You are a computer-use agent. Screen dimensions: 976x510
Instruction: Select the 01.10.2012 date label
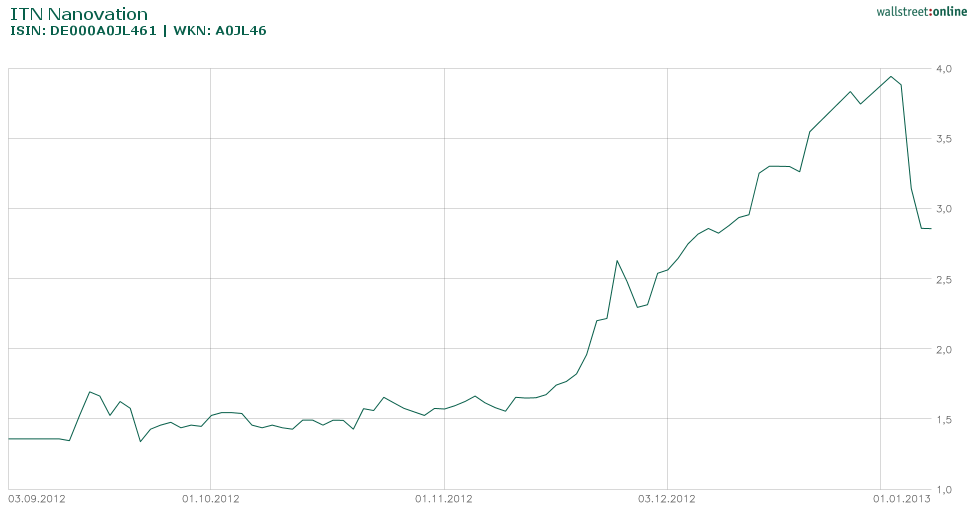pos(210,497)
